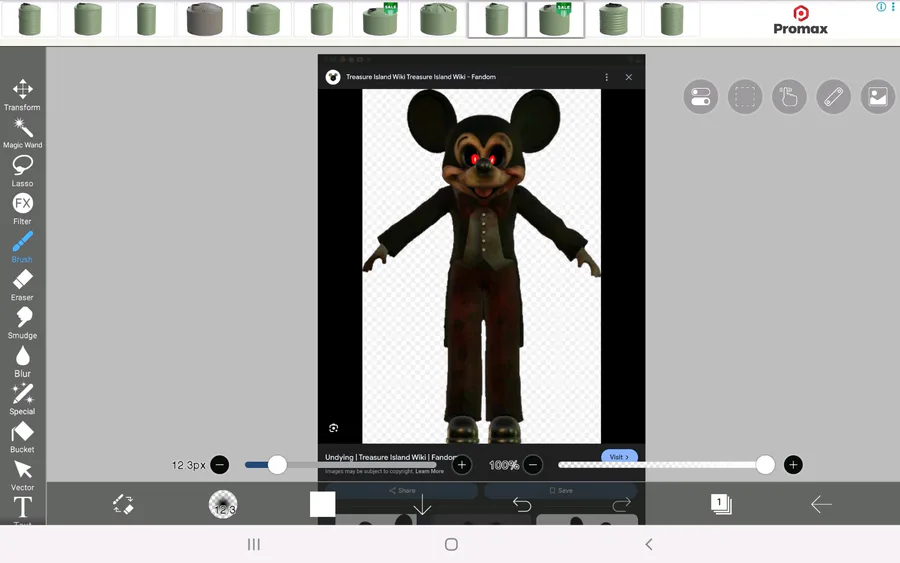Open the white color swatch

(323, 504)
